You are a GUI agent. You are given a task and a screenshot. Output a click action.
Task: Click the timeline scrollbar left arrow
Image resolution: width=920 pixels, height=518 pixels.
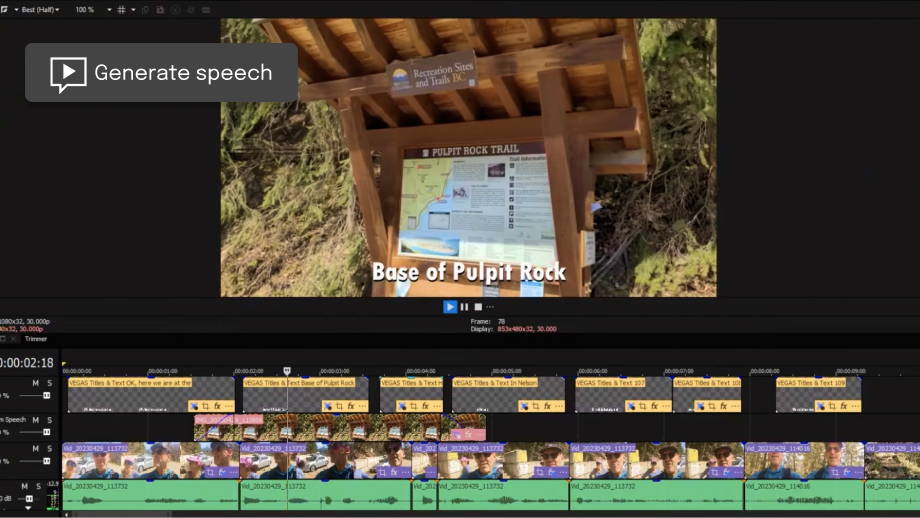(66, 514)
